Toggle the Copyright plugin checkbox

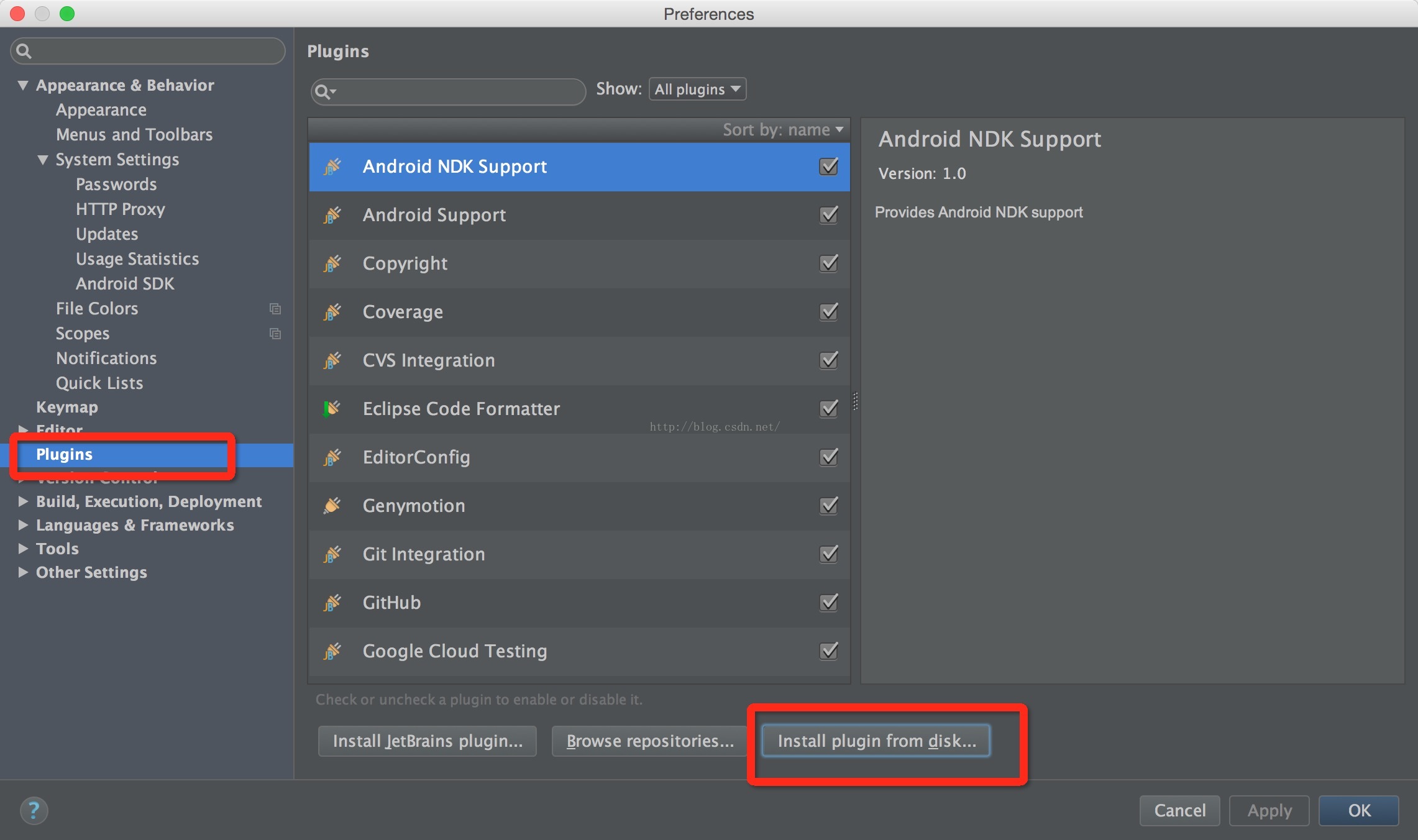pos(829,263)
